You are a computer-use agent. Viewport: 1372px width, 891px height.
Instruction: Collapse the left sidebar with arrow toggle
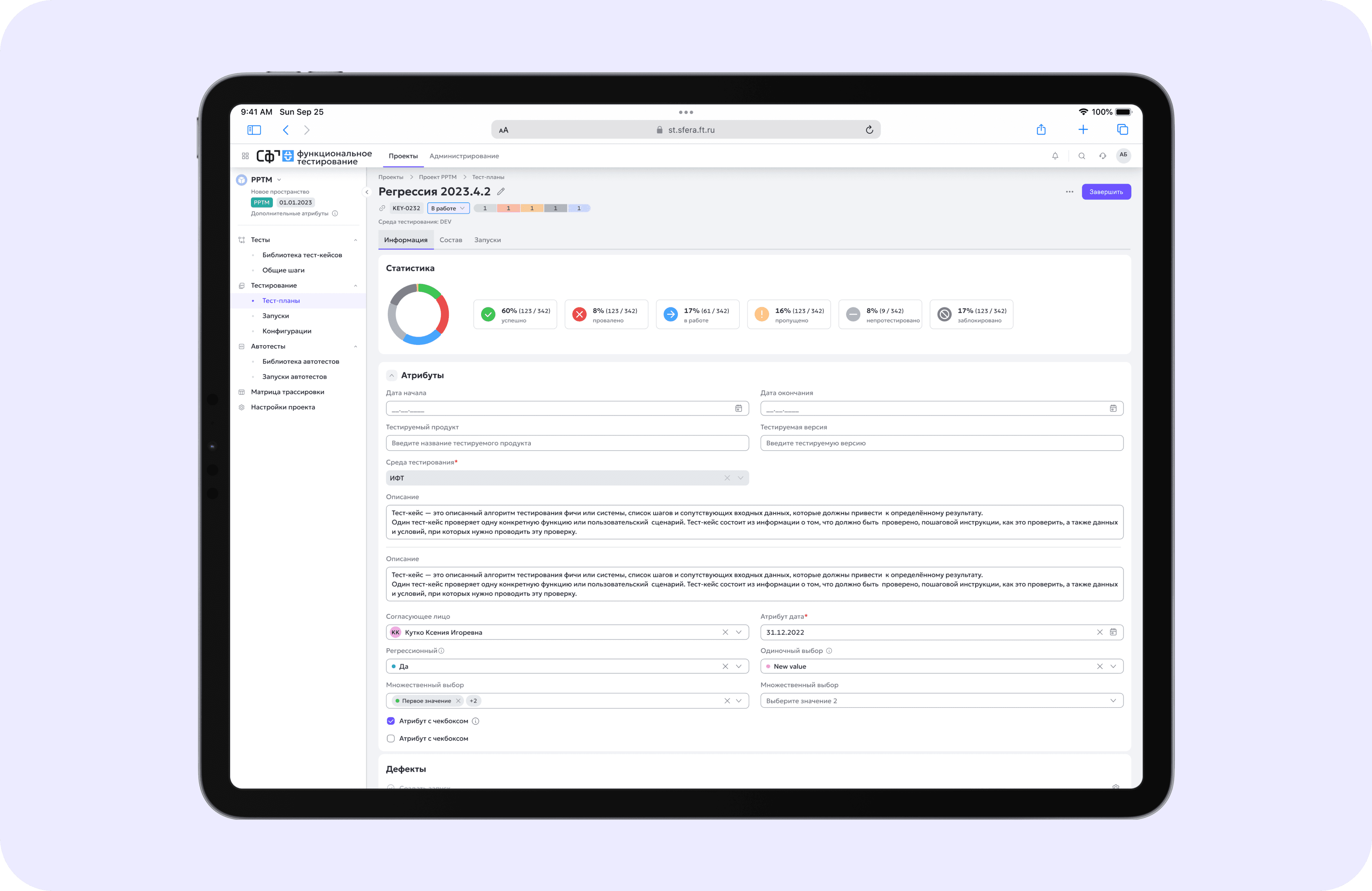tap(367, 192)
